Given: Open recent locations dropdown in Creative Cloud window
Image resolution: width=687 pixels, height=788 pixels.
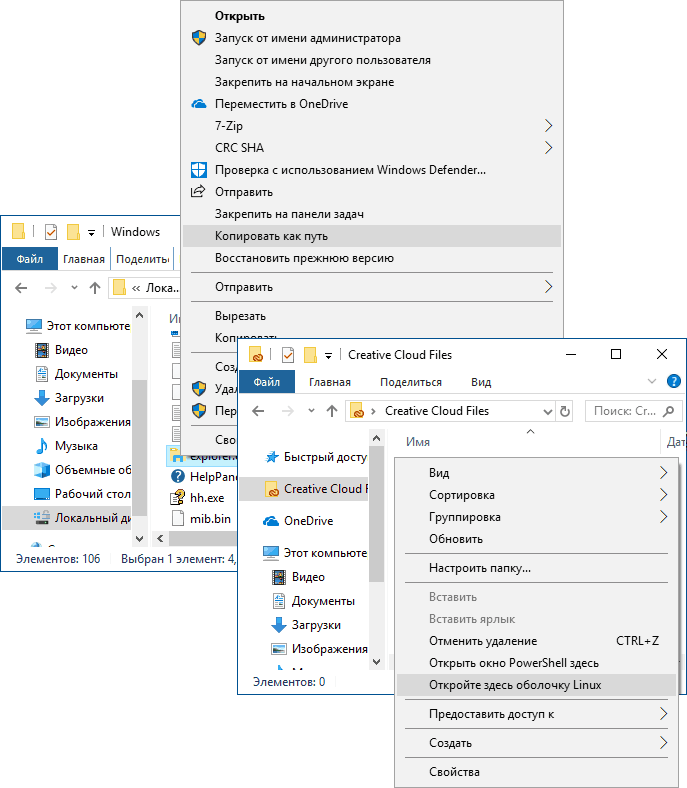Looking at the screenshot, I should click(x=312, y=411).
